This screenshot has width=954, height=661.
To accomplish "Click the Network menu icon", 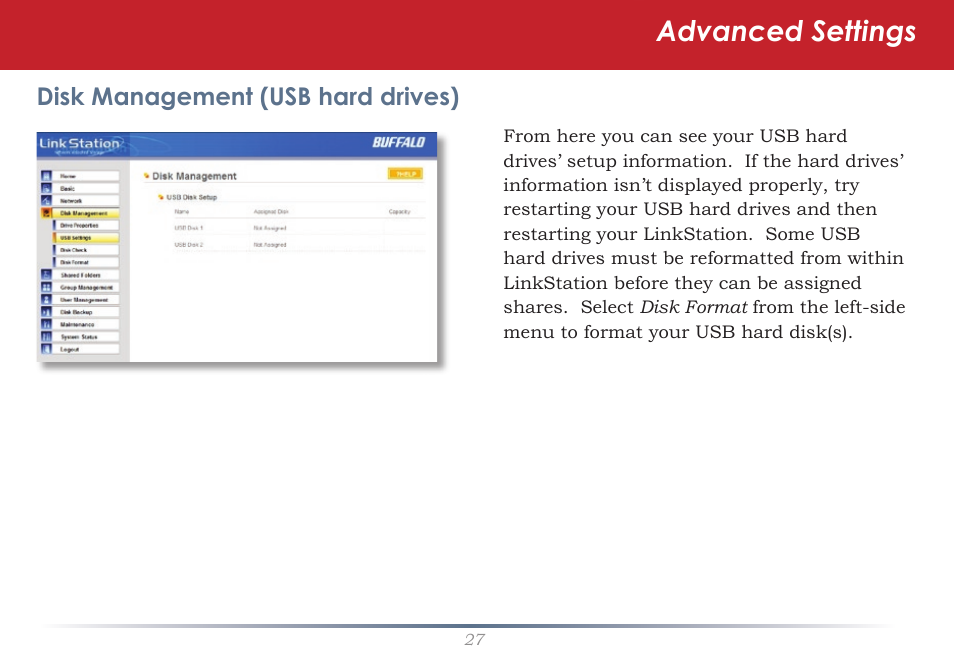I will [46, 200].
